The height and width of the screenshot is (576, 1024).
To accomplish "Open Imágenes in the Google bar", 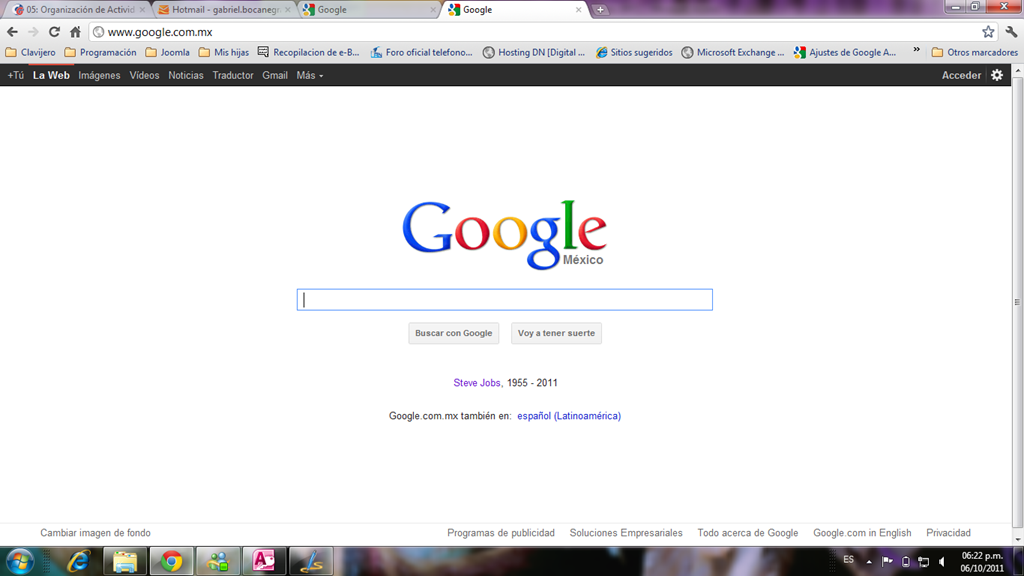I will pyautogui.click(x=99, y=75).
